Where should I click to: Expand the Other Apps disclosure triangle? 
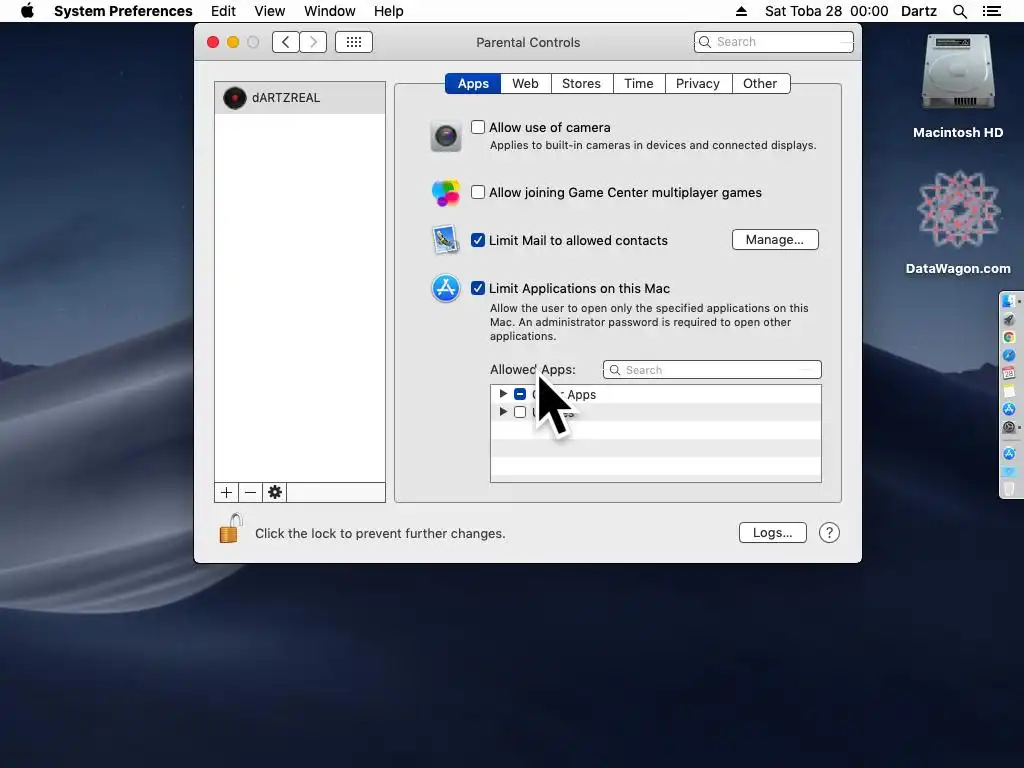click(x=503, y=394)
